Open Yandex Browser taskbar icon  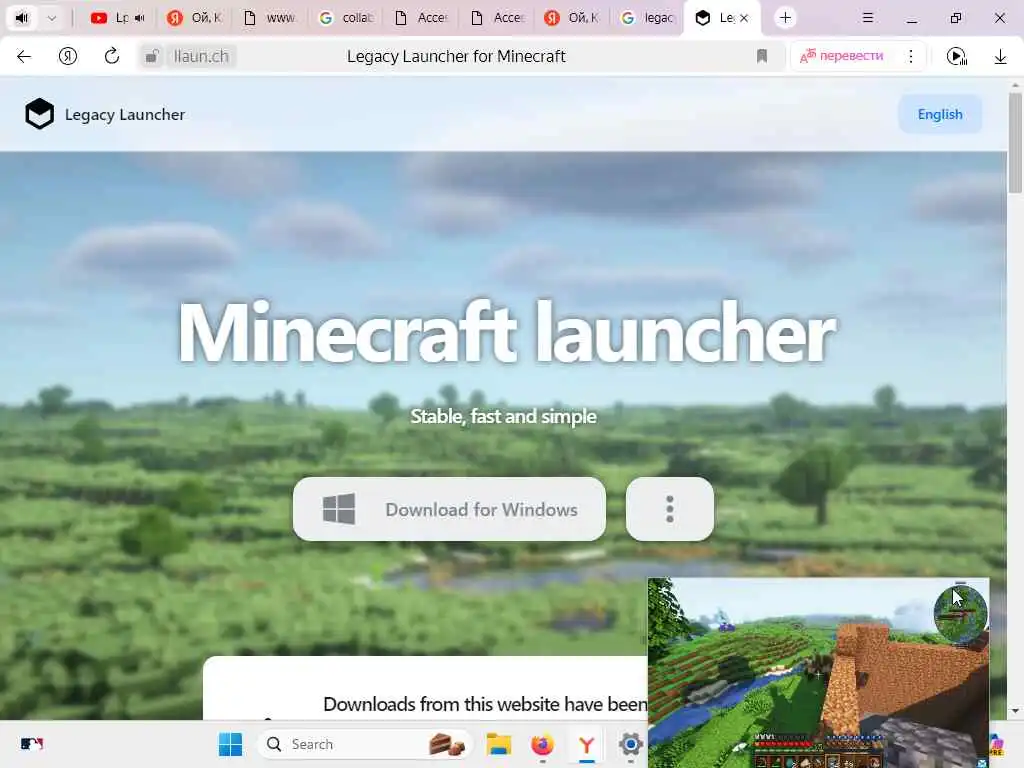point(586,744)
